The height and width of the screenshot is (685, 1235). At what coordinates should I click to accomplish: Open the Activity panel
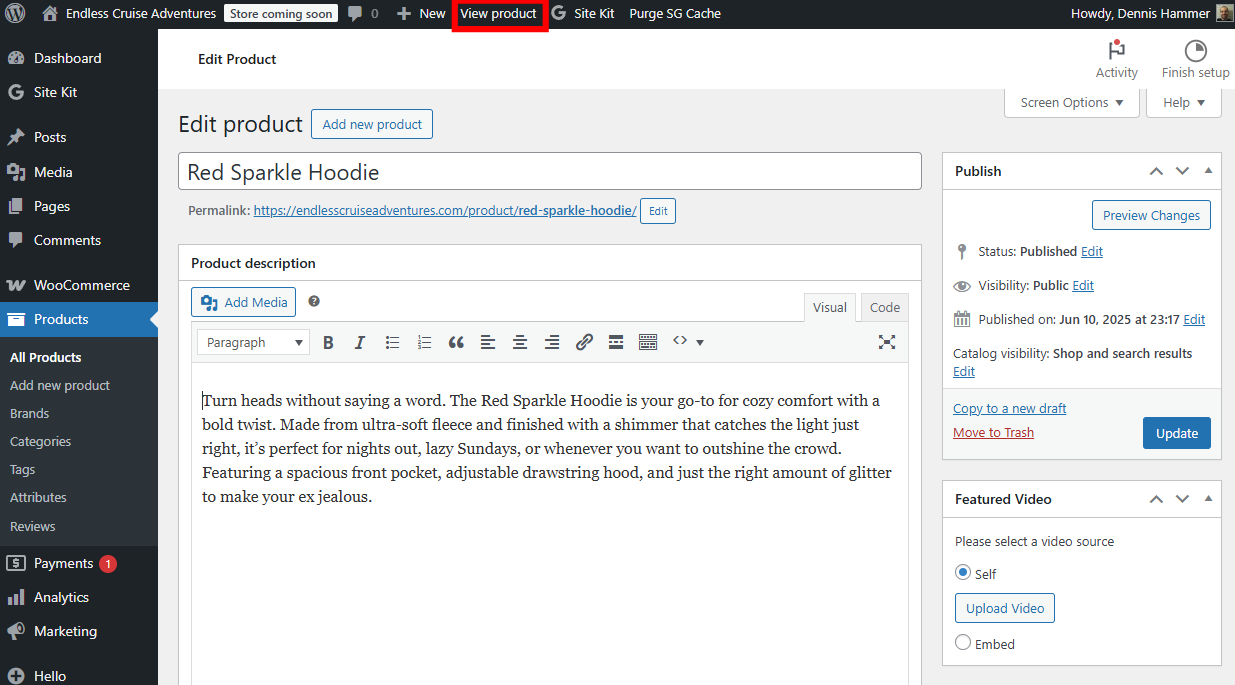[1116, 58]
